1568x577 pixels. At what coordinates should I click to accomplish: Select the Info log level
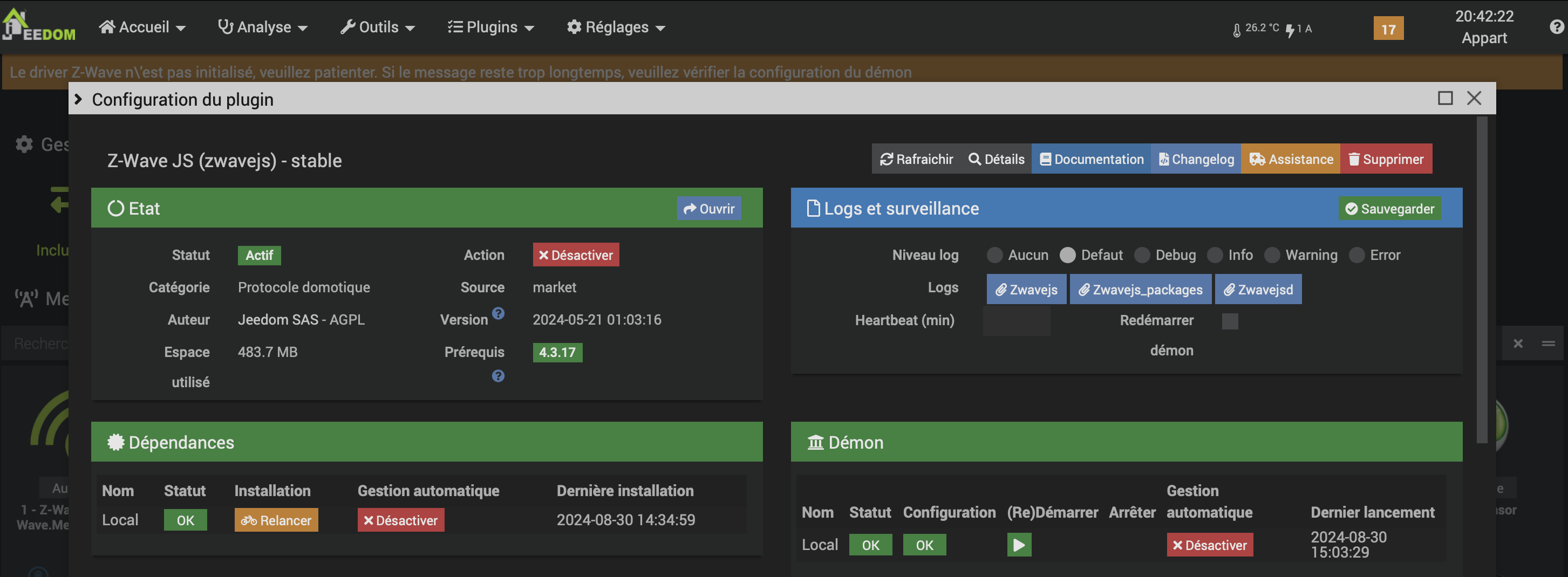tap(1215, 255)
